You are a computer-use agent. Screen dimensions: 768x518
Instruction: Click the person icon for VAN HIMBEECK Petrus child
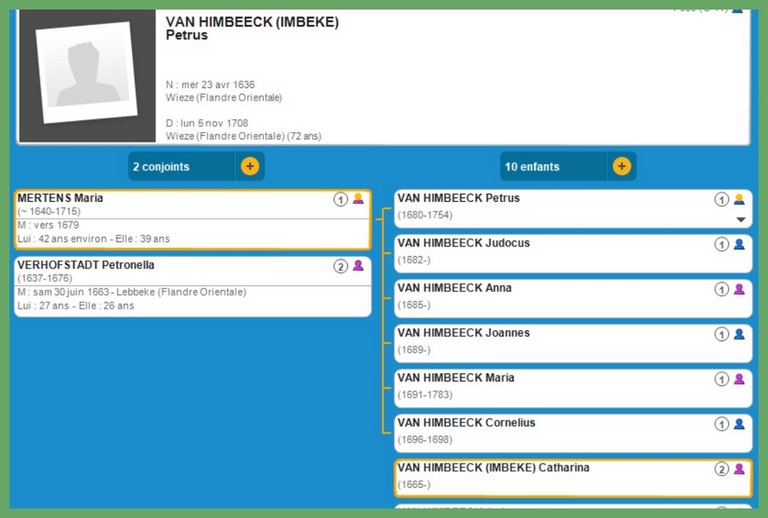click(739, 199)
